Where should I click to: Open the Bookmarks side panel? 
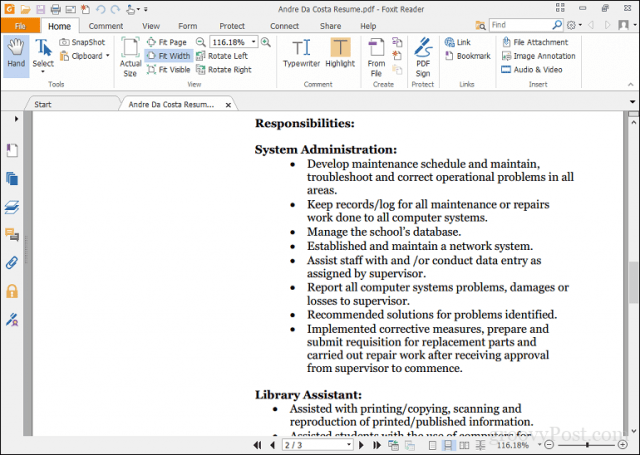coord(12,150)
